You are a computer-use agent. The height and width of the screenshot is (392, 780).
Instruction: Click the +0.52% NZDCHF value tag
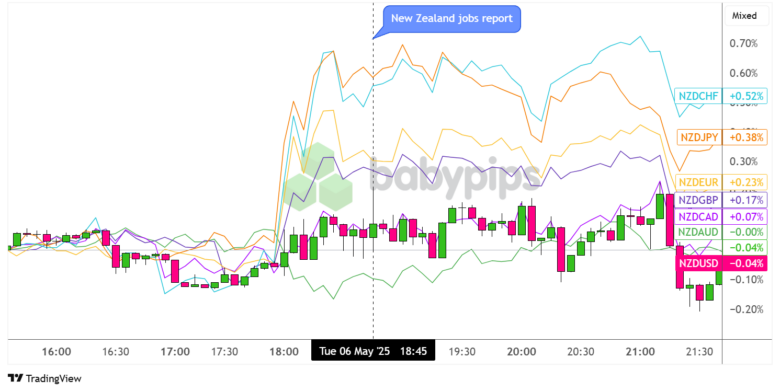745,96
